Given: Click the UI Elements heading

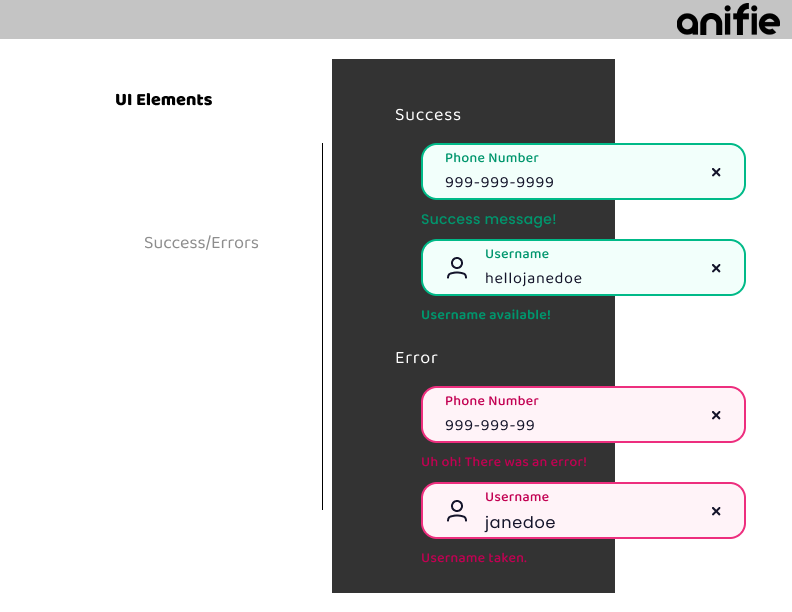Looking at the screenshot, I should (164, 99).
